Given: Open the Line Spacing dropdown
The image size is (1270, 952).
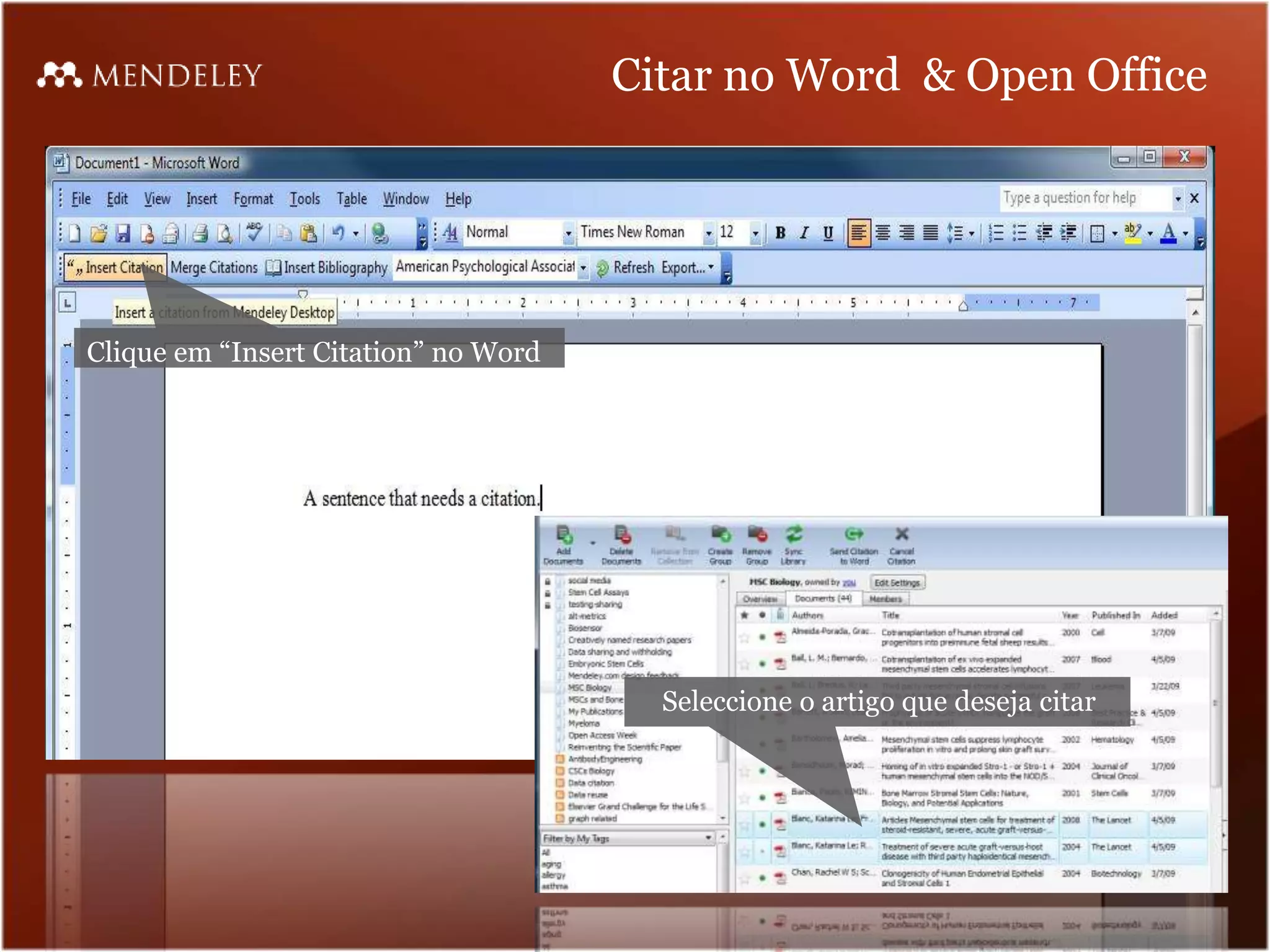Looking at the screenshot, I should 971,234.
